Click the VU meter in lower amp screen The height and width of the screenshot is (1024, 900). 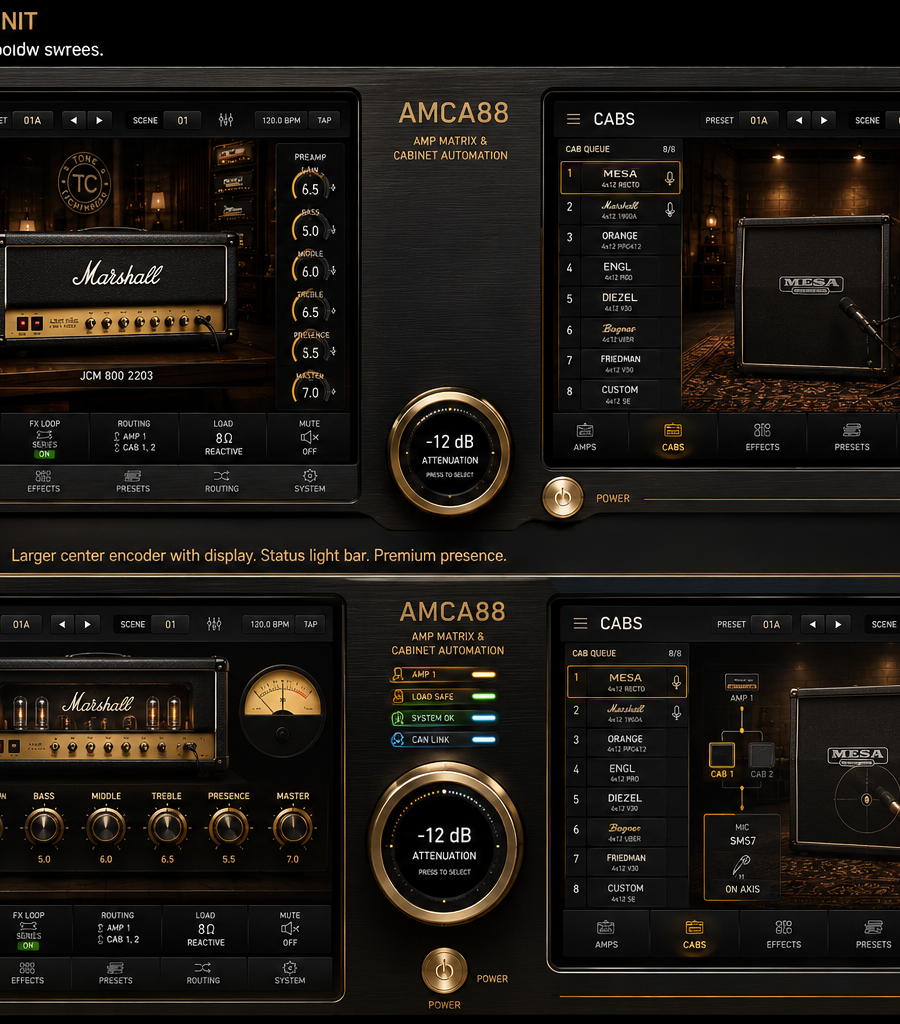pos(282,710)
